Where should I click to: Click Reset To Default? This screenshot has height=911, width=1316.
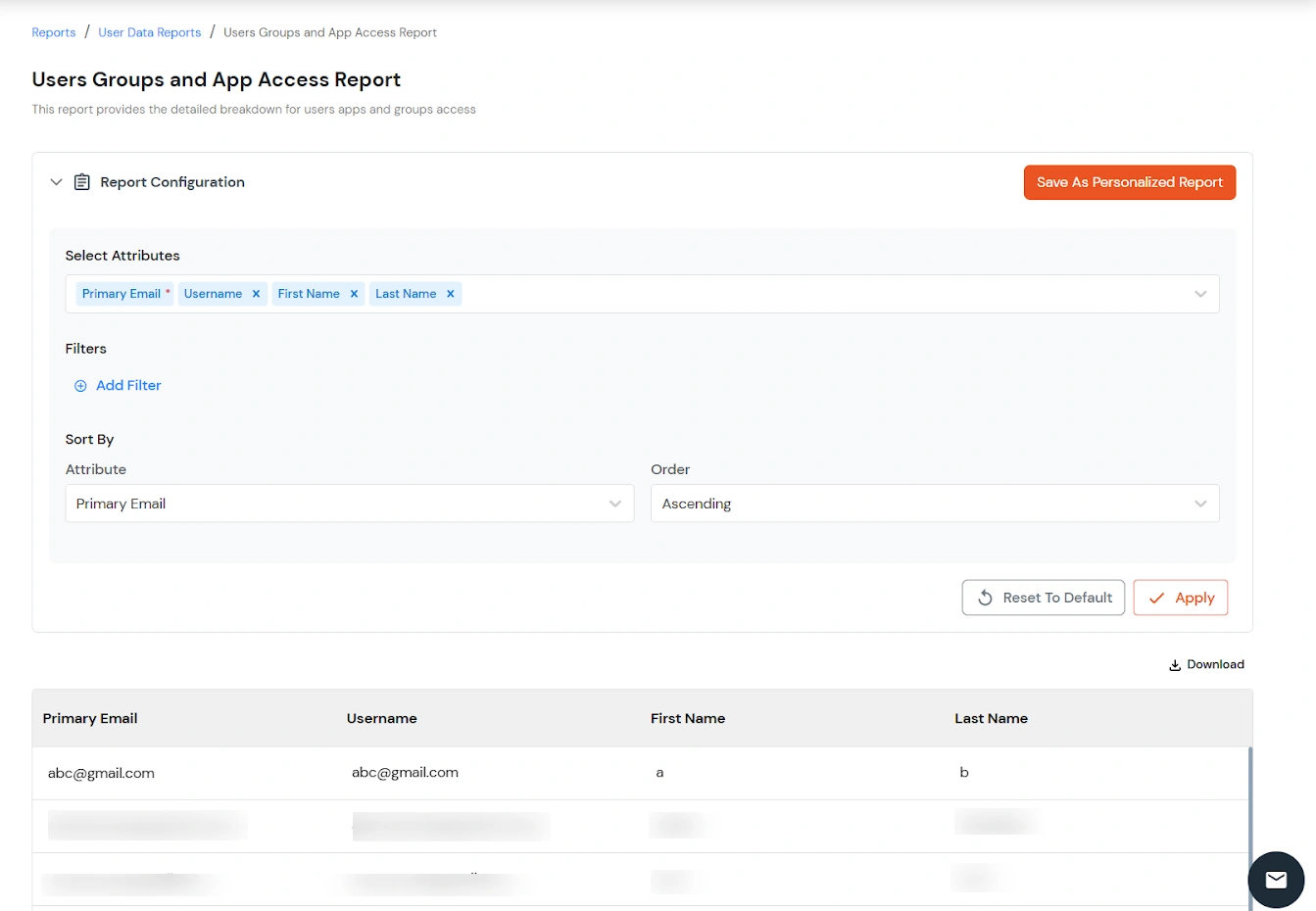pyautogui.click(x=1043, y=598)
